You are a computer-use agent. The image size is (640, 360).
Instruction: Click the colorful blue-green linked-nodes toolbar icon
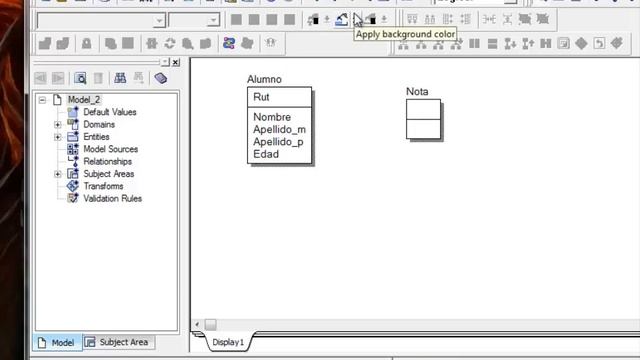pos(229,43)
